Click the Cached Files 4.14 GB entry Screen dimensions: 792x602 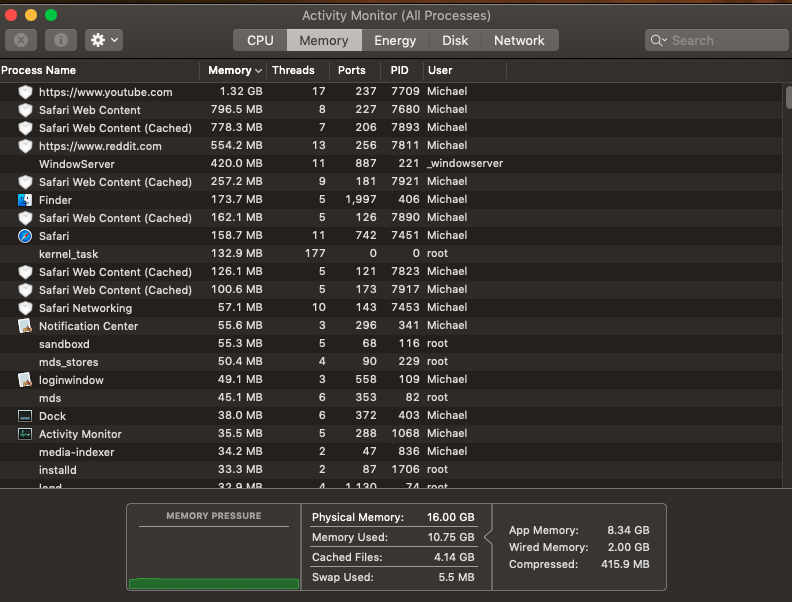393,557
